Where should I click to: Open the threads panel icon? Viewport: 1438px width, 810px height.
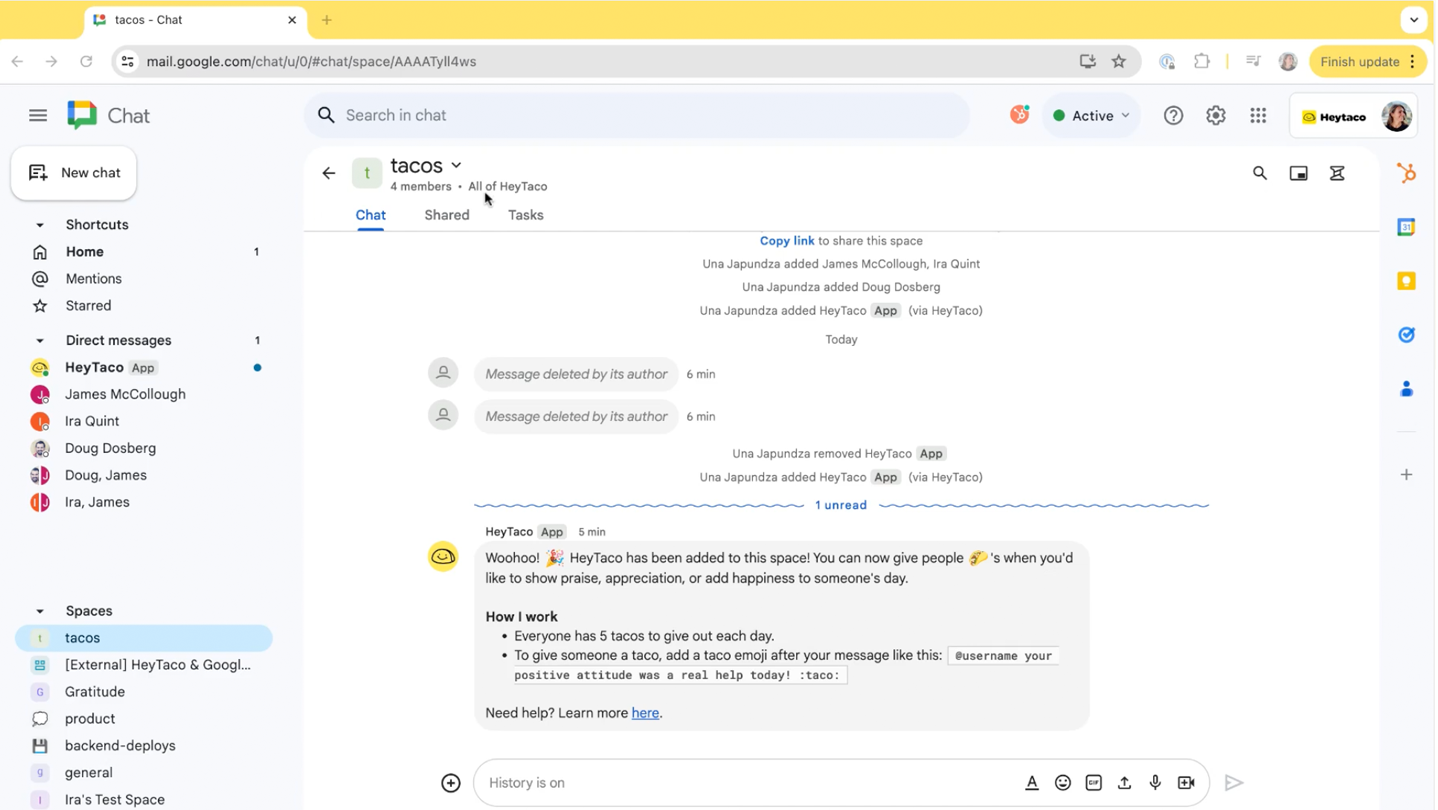[x=1337, y=174]
